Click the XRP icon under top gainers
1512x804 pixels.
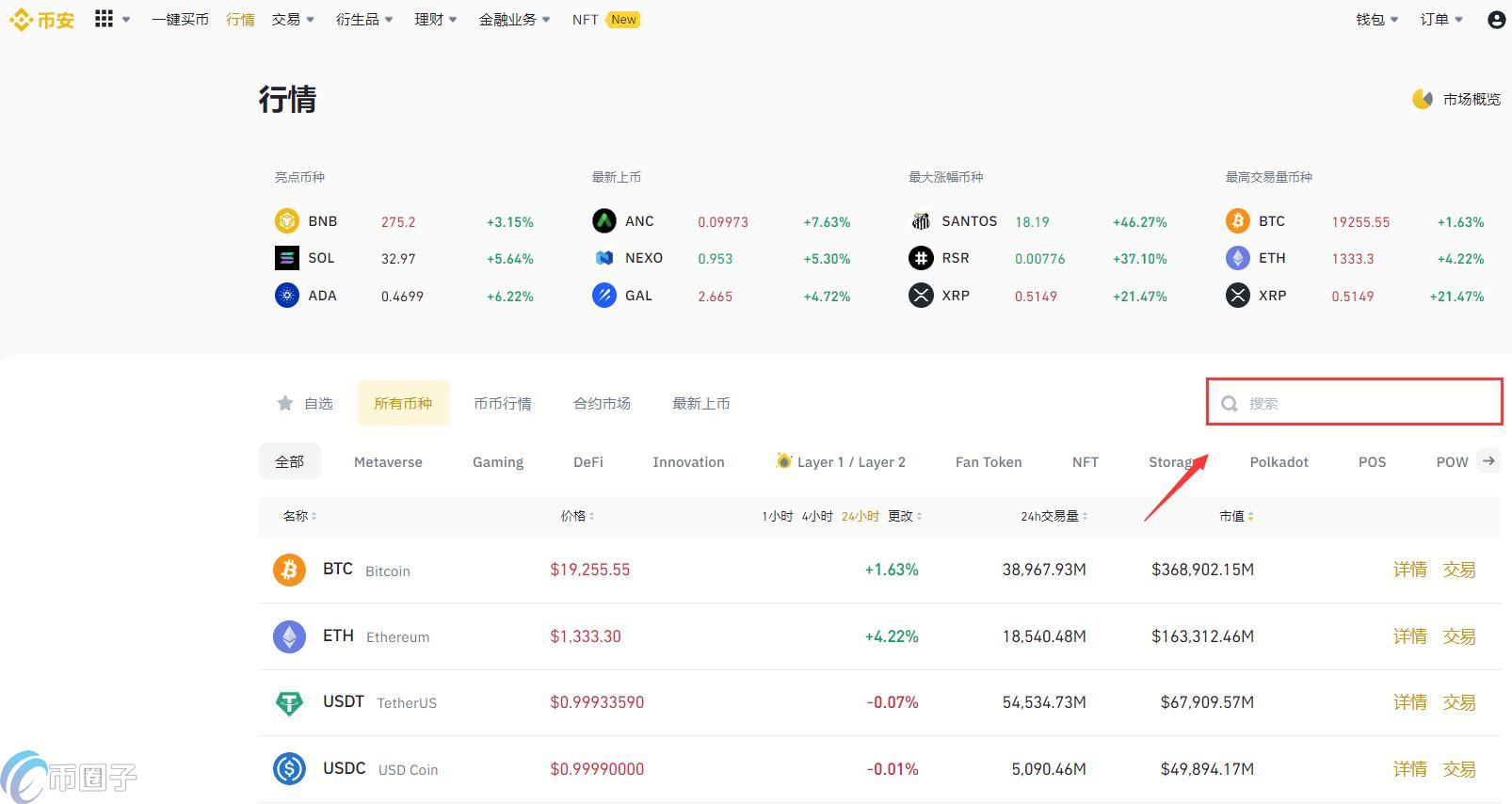click(921, 296)
